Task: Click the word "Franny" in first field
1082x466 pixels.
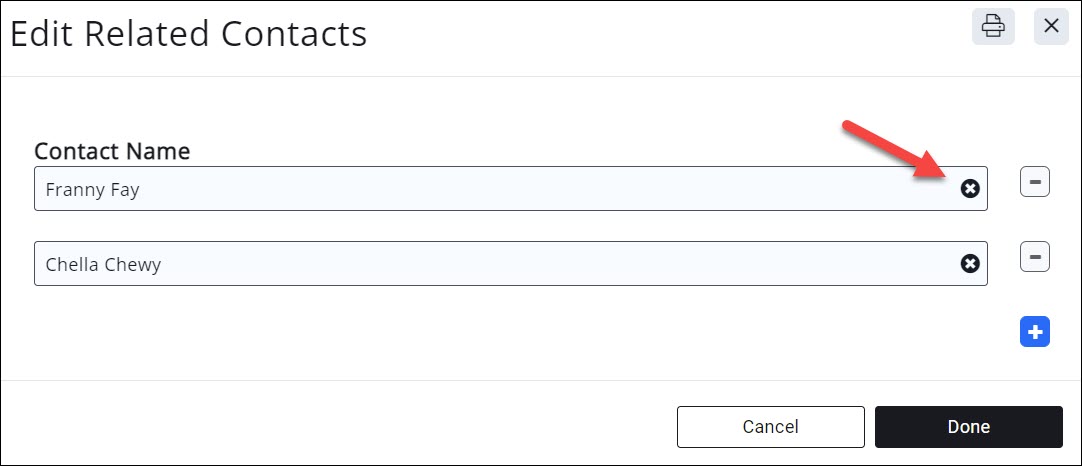Action: (x=74, y=189)
